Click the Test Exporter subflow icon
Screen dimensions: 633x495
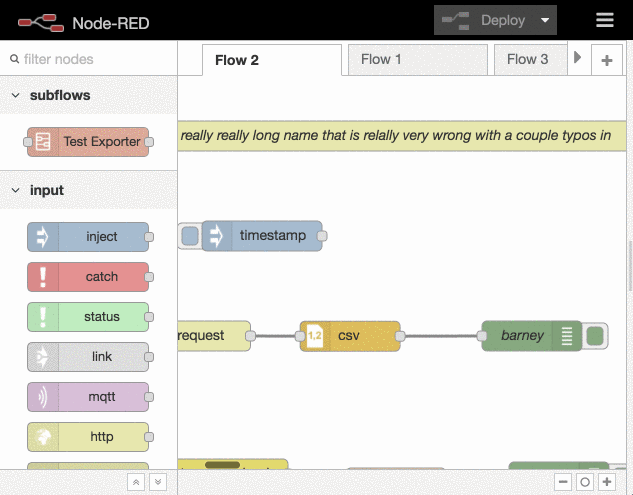[43, 142]
